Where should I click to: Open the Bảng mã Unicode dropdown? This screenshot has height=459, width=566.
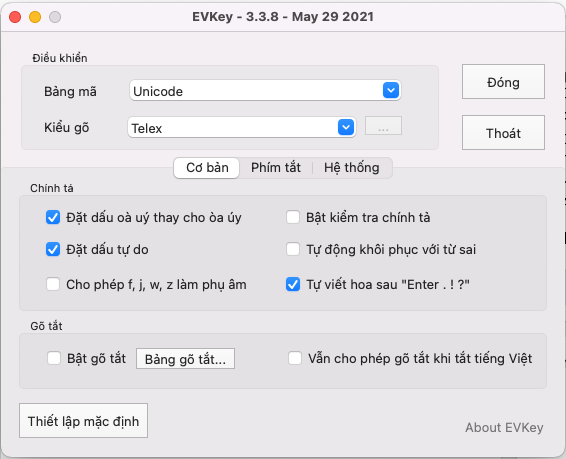265,91
